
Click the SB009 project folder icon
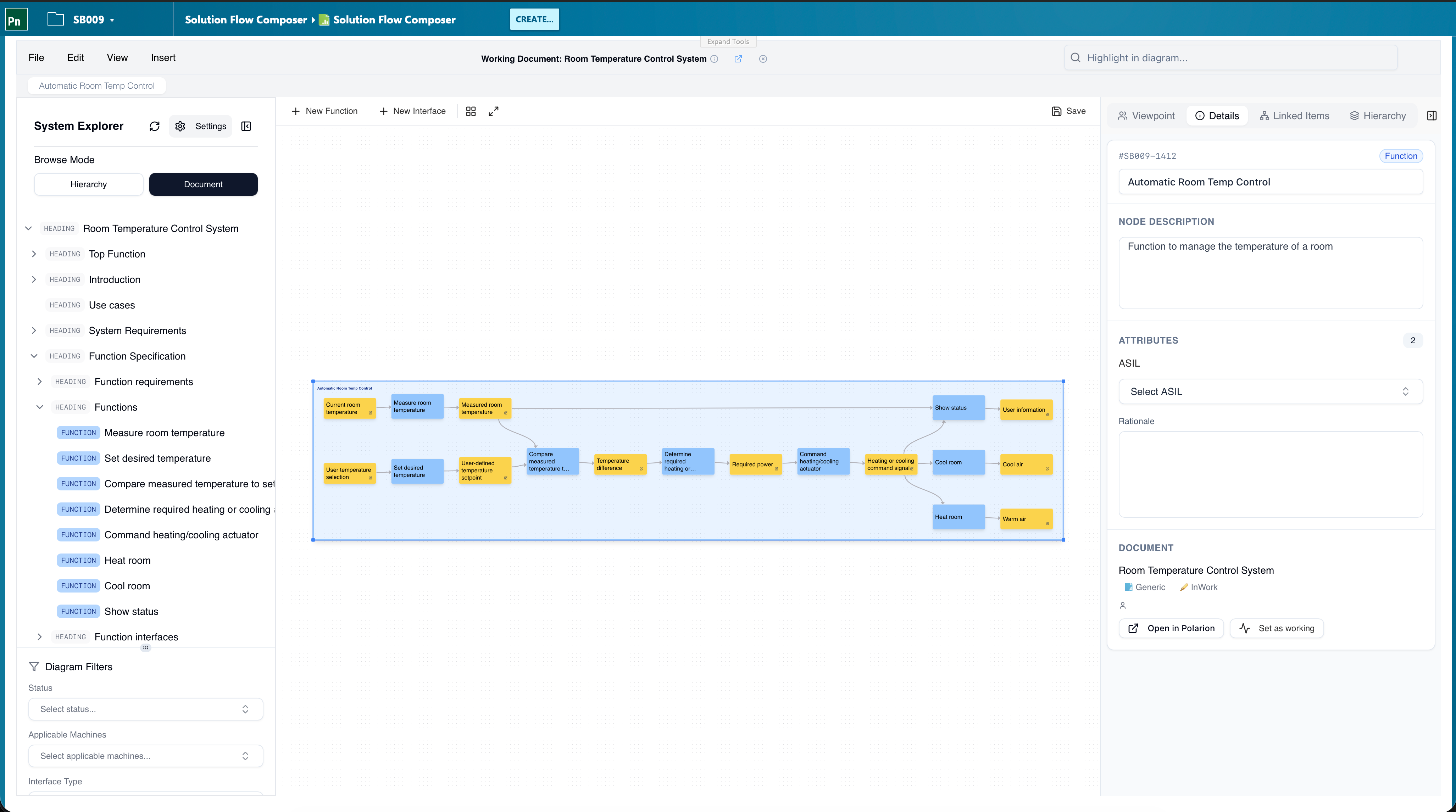[x=55, y=19]
